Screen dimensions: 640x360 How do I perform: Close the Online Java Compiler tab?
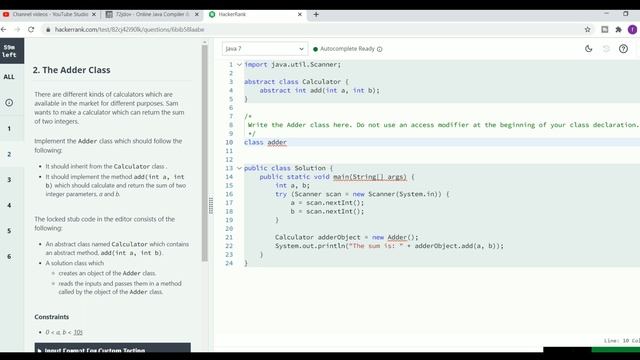(197, 14)
